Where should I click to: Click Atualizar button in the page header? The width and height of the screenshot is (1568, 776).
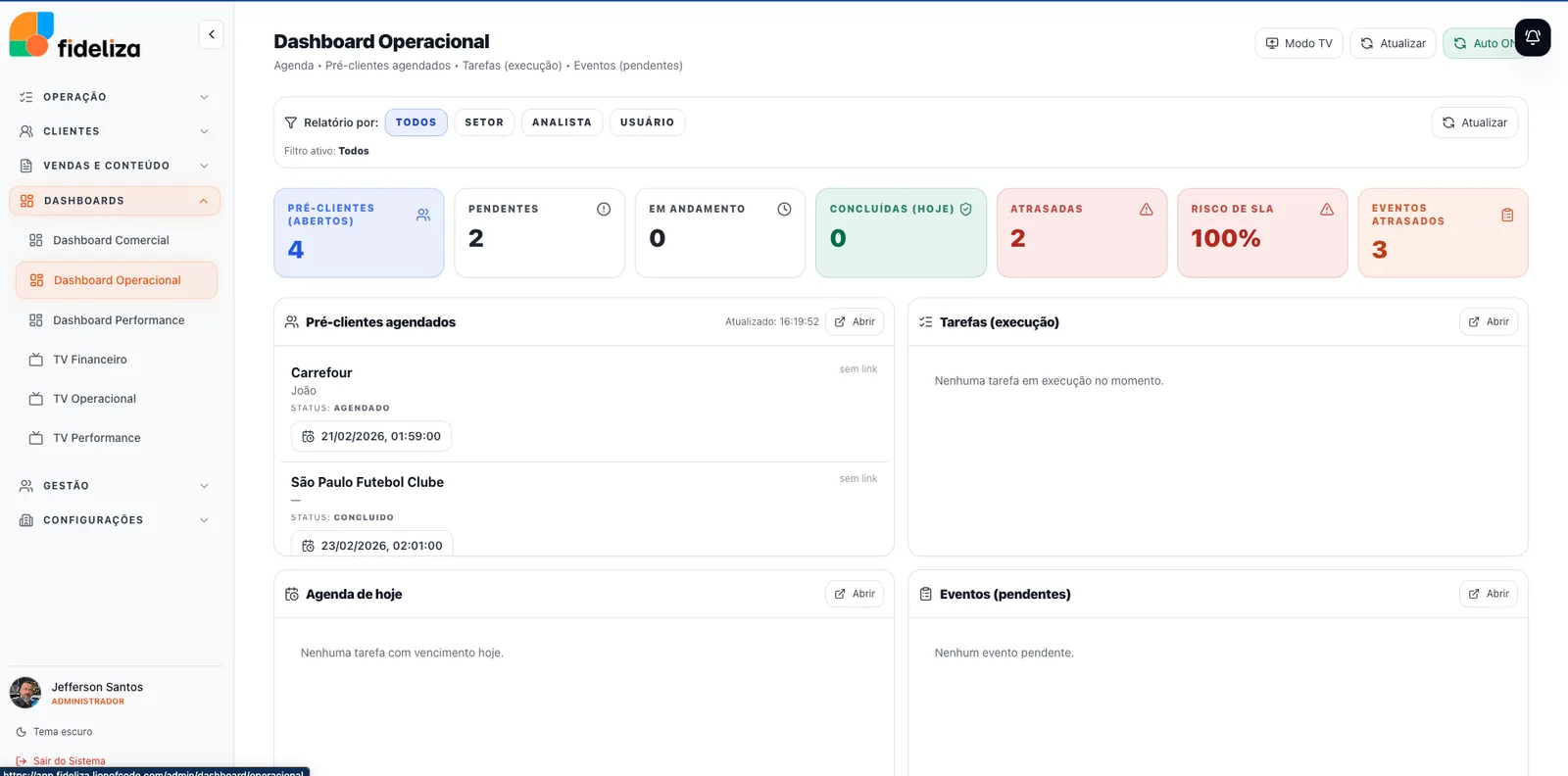(x=1393, y=43)
